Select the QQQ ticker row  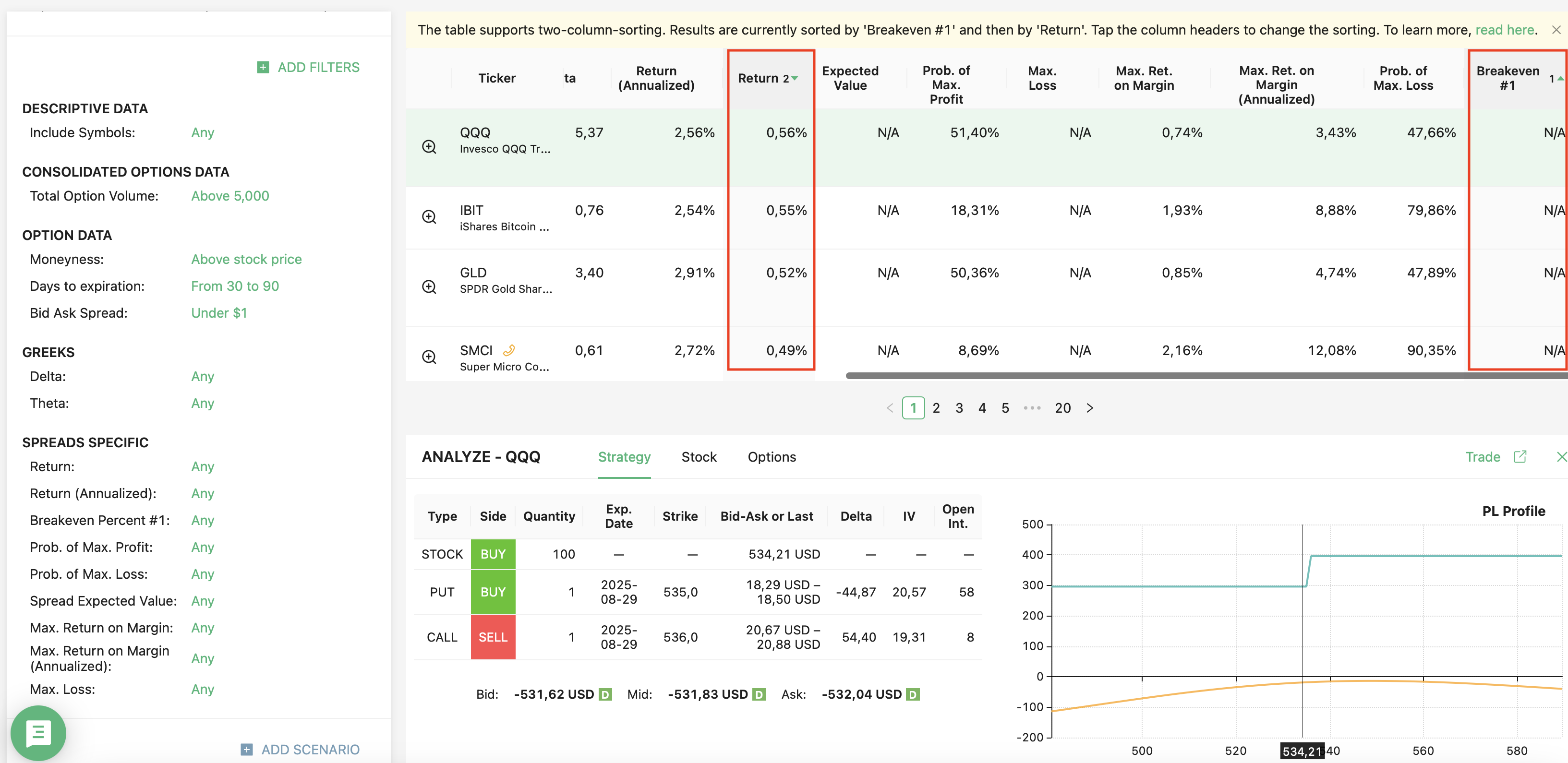pyautogui.click(x=987, y=148)
